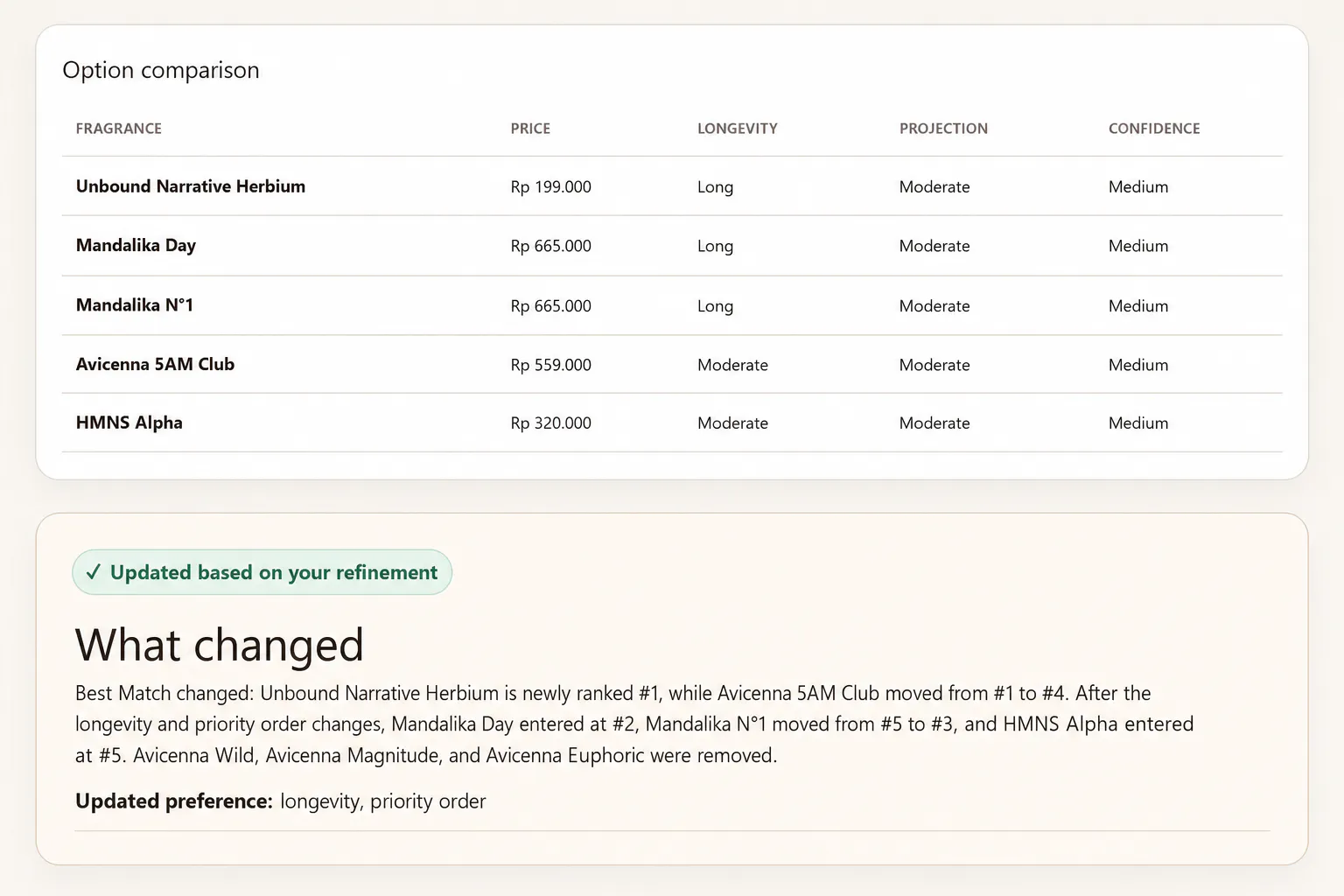Click the Rp 199.000 price cell
Screen dimensions: 1344x896
coord(551,187)
